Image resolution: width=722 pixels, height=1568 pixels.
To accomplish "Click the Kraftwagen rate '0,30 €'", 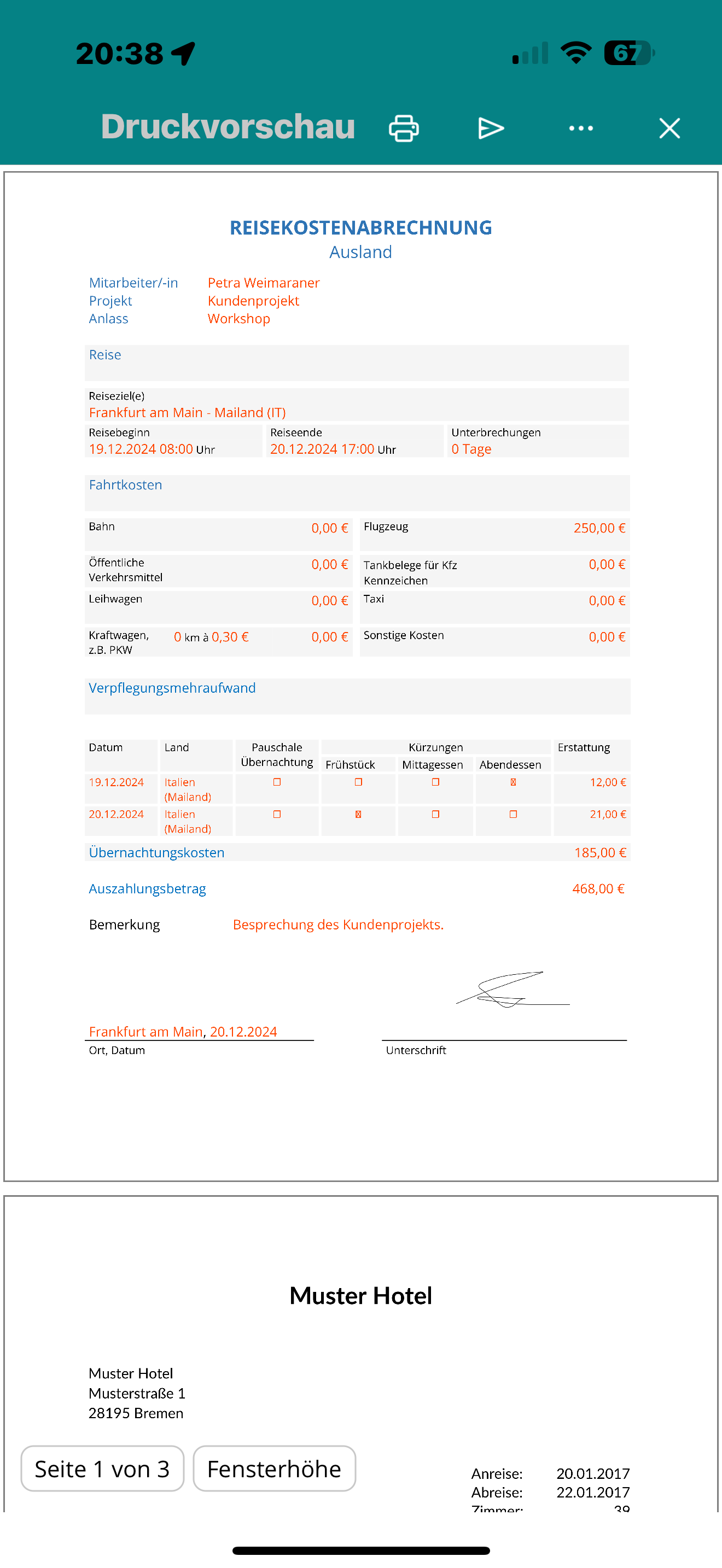I will tap(230, 637).
